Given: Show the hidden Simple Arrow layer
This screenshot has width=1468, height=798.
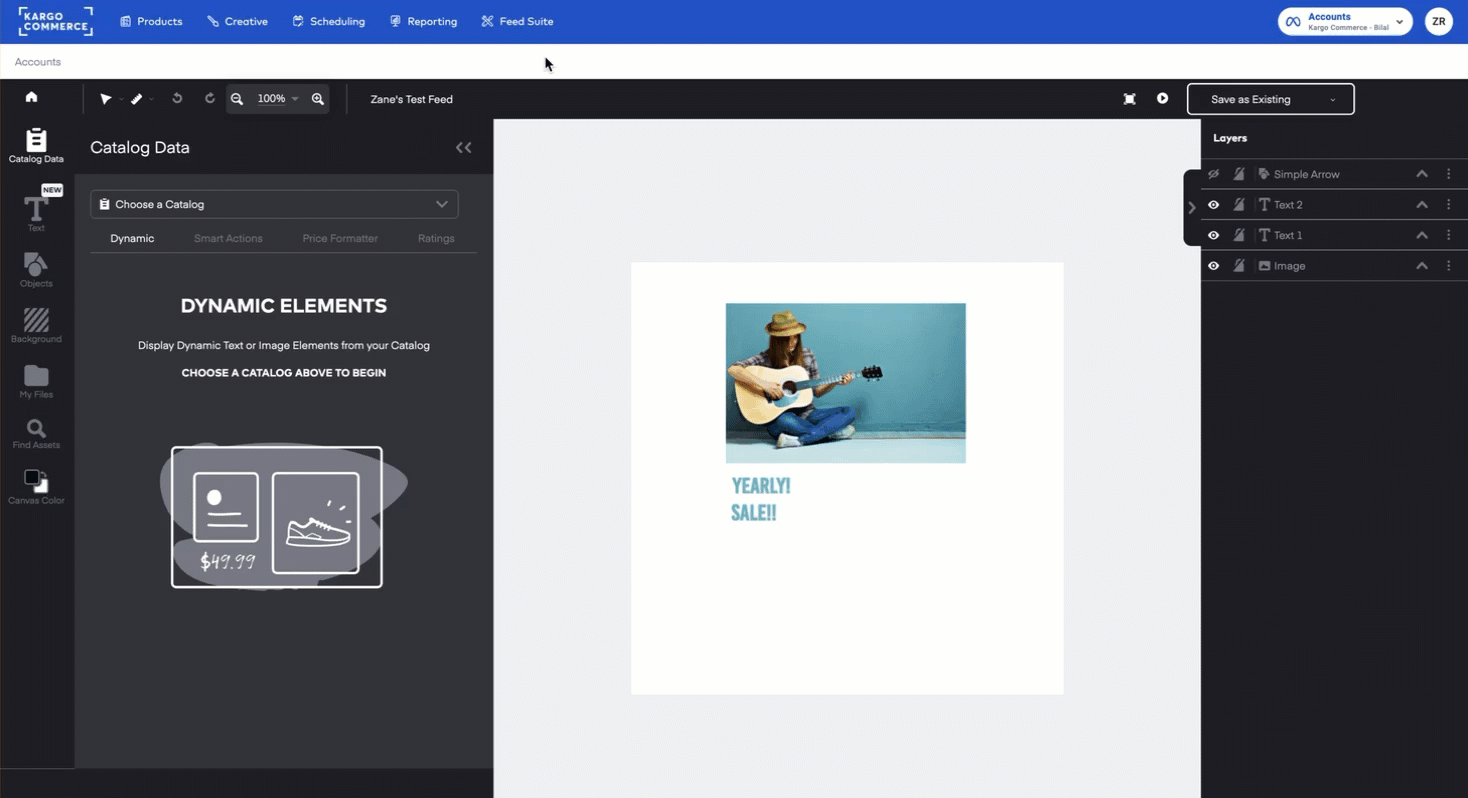Looking at the screenshot, I should tap(1213, 173).
